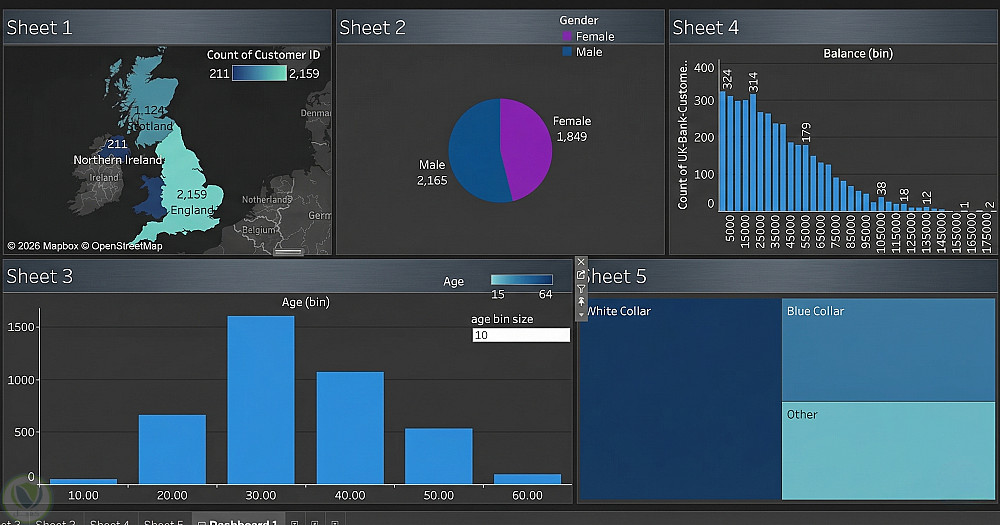Open the OpenStreetMap attribution link

122,246
